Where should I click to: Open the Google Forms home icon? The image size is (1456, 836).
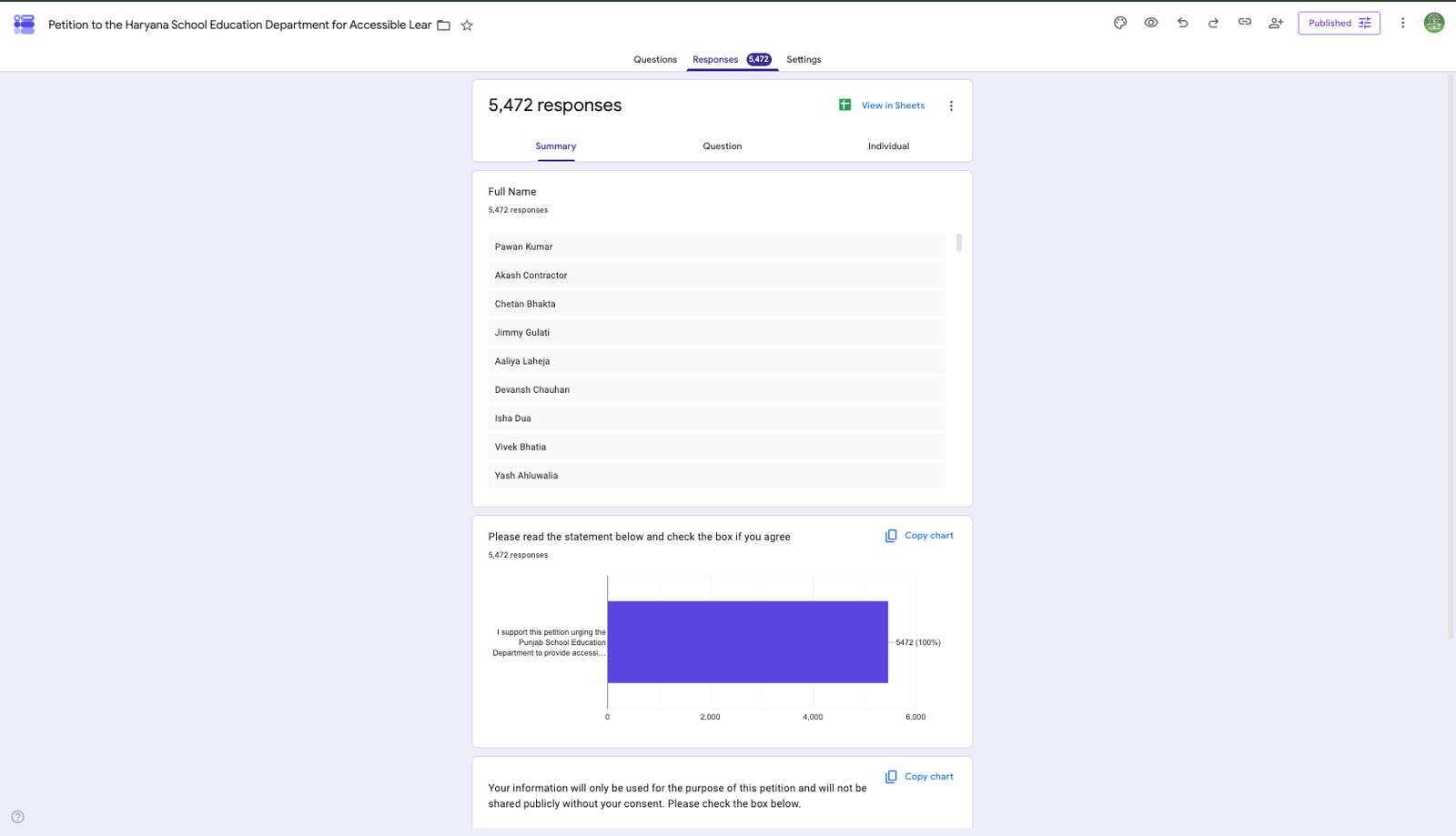(x=24, y=25)
